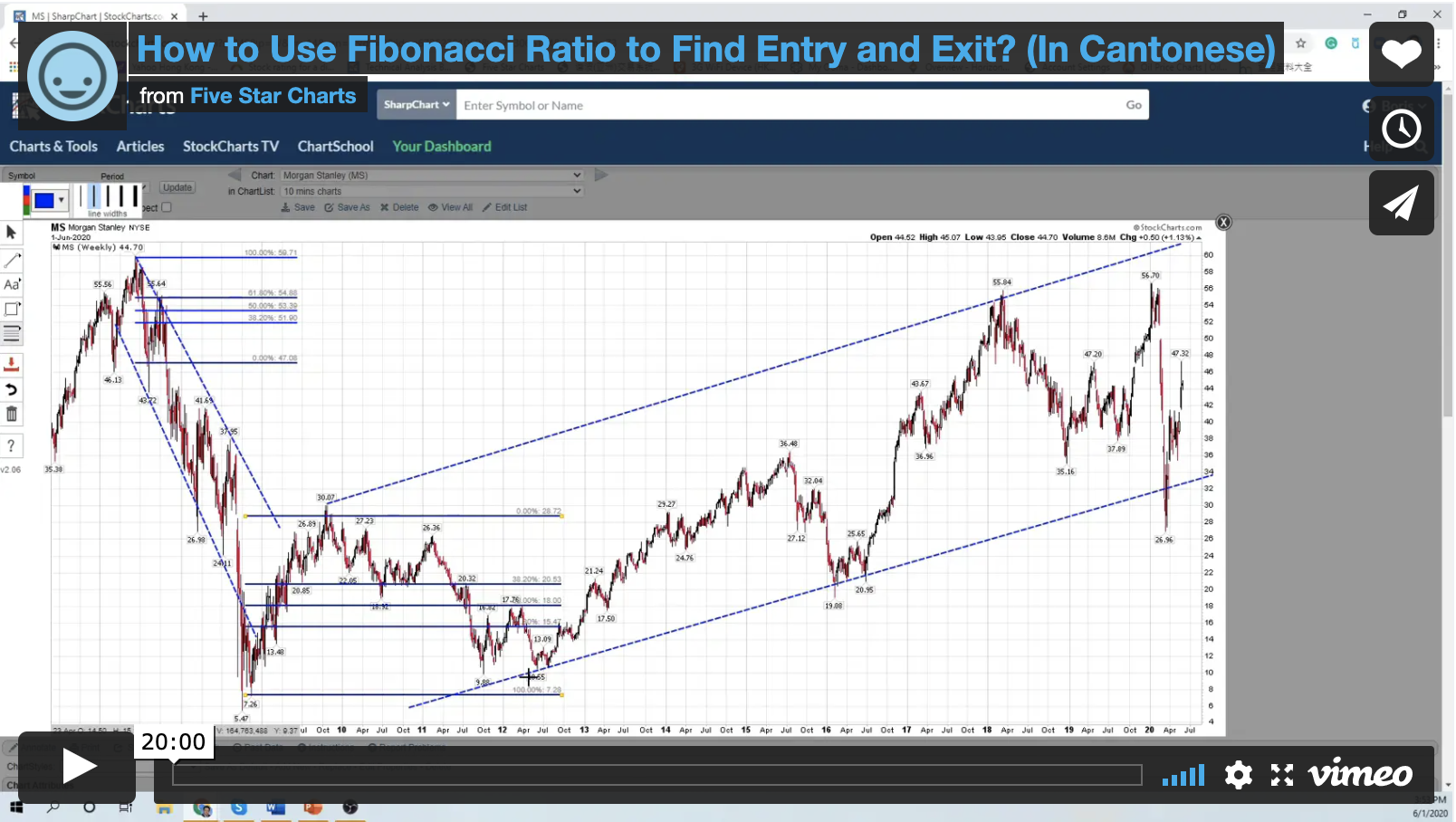Choose the thinnest line width
1456x822 pixels.
point(81,196)
